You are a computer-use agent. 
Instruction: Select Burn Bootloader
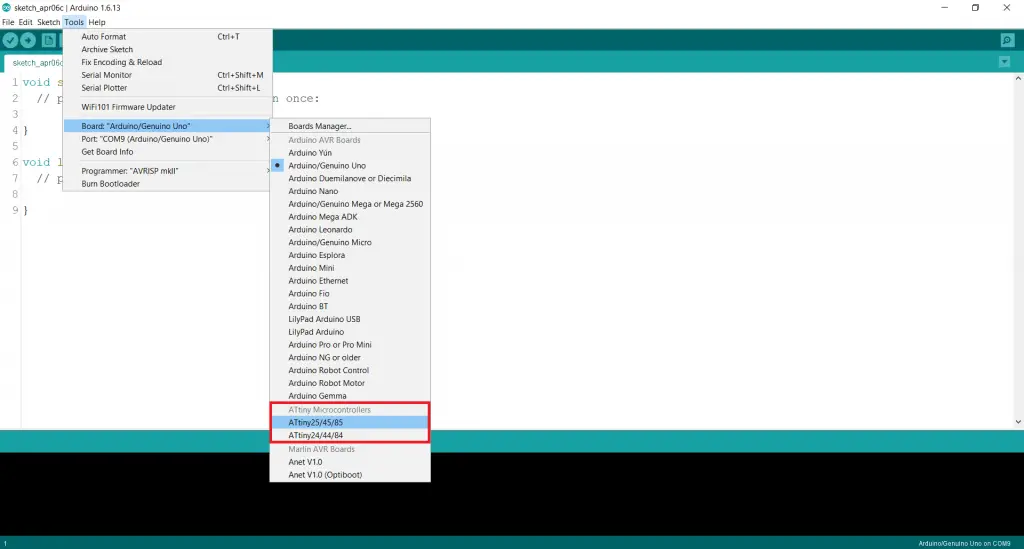click(x=167, y=183)
